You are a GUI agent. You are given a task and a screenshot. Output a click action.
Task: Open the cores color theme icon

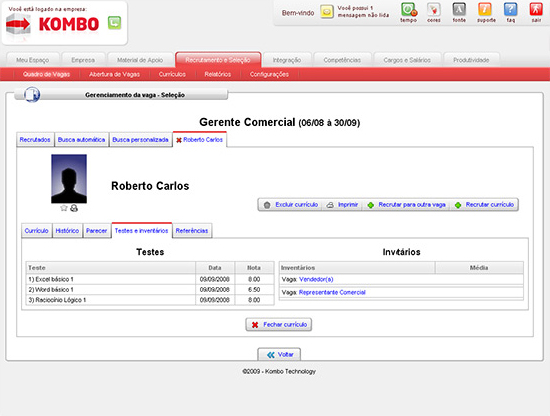(x=434, y=9)
